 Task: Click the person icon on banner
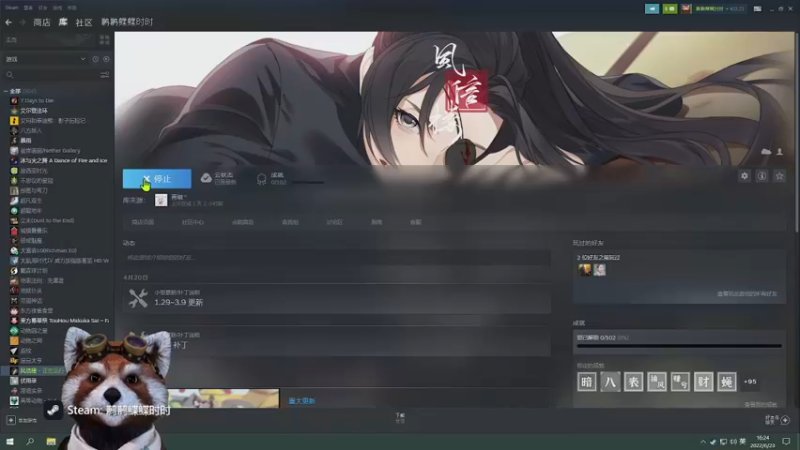[780, 152]
